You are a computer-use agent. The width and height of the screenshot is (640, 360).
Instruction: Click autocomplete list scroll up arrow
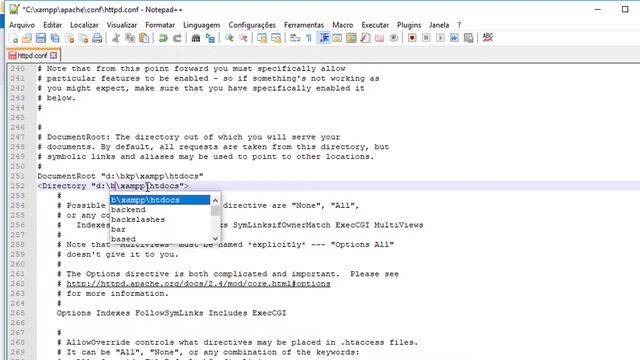(x=215, y=200)
